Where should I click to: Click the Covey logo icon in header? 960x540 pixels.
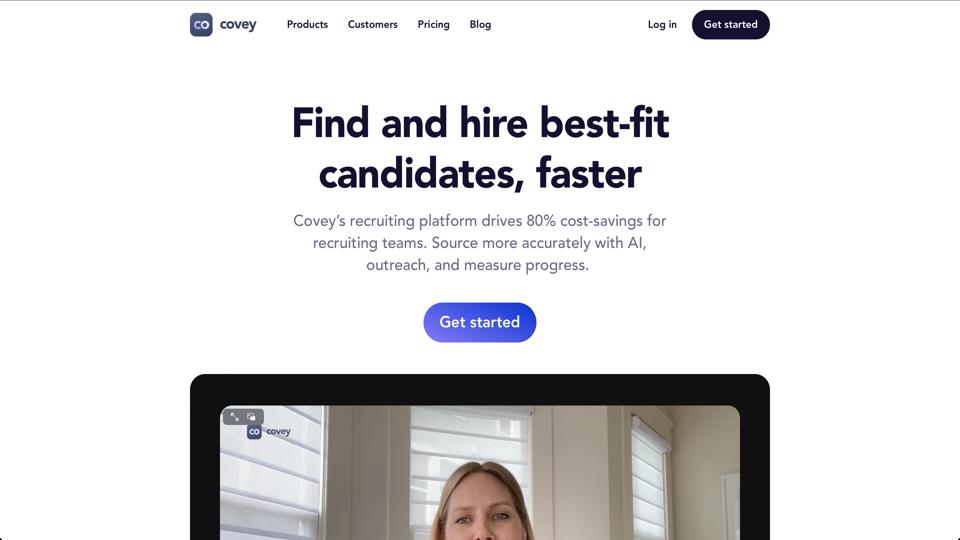click(201, 24)
